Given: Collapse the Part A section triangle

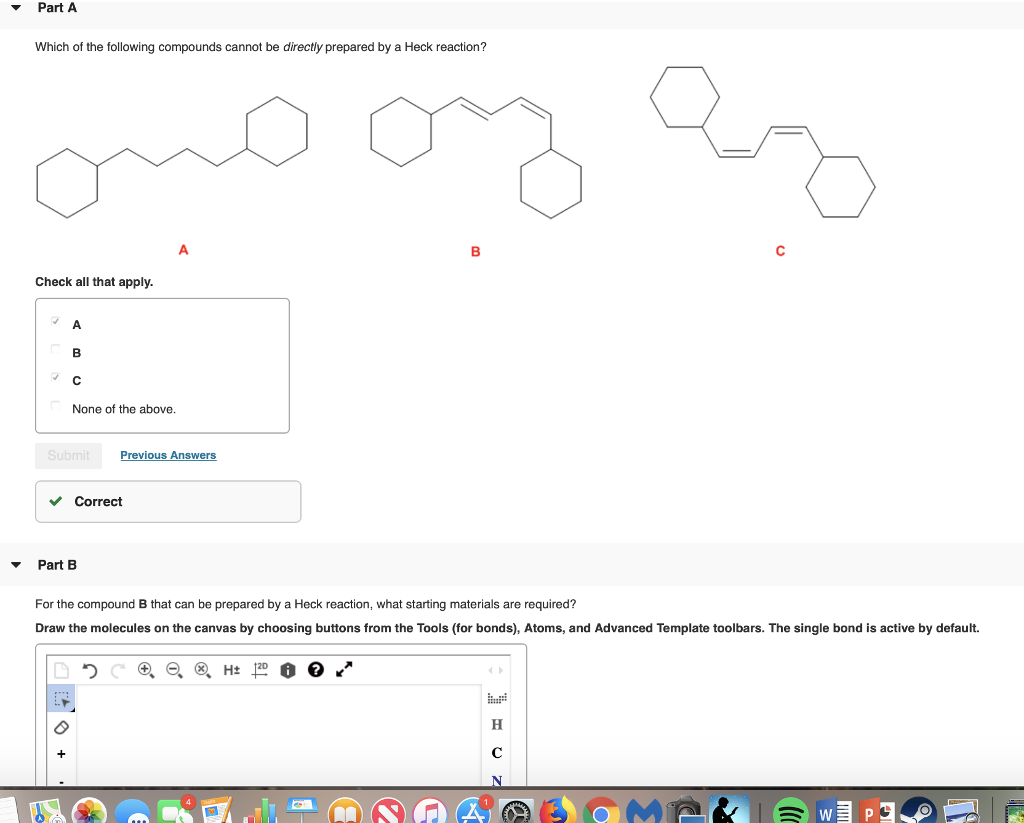Looking at the screenshot, I should [x=16, y=8].
